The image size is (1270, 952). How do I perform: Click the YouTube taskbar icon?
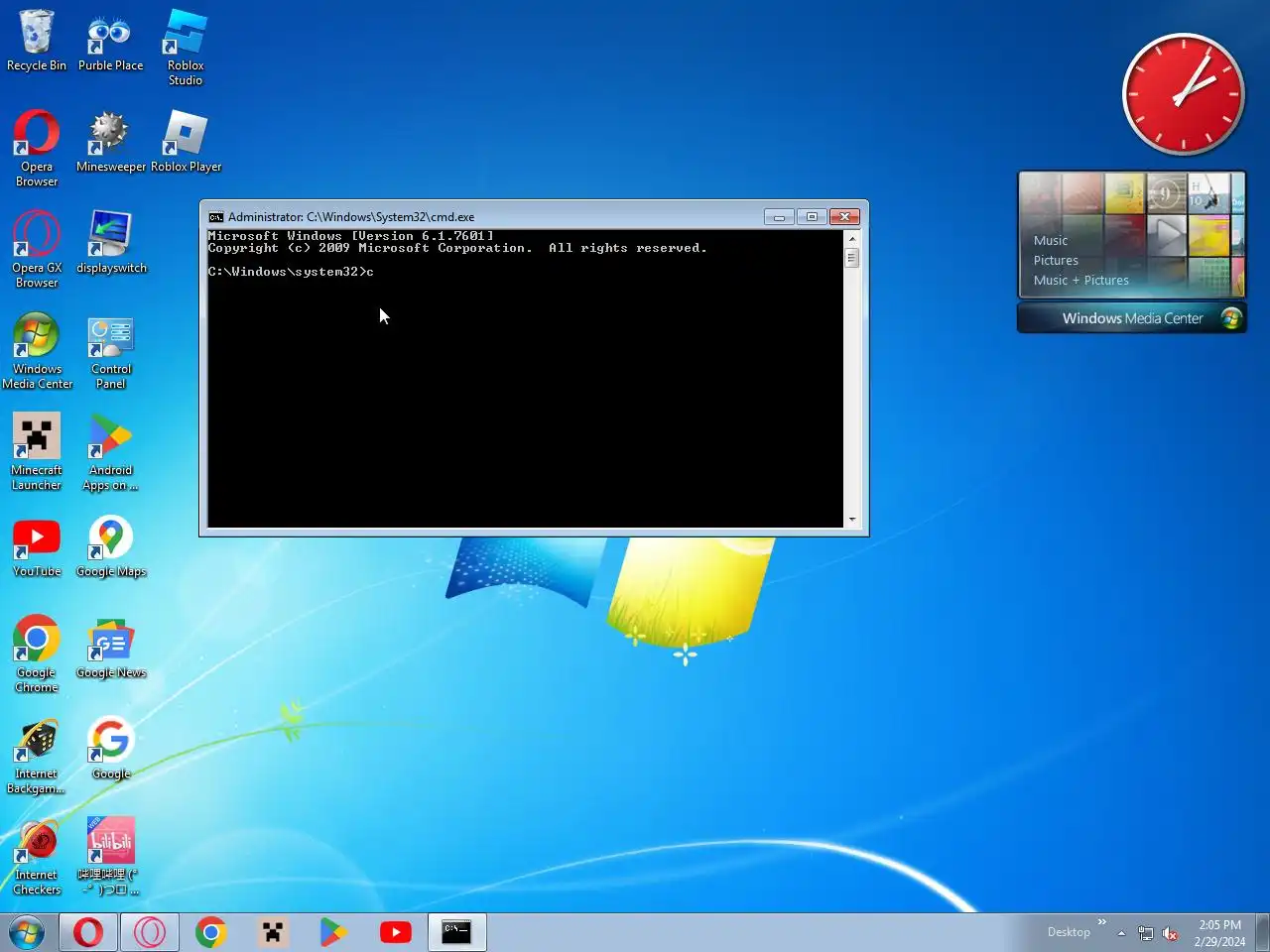pyautogui.click(x=396, y=932)
